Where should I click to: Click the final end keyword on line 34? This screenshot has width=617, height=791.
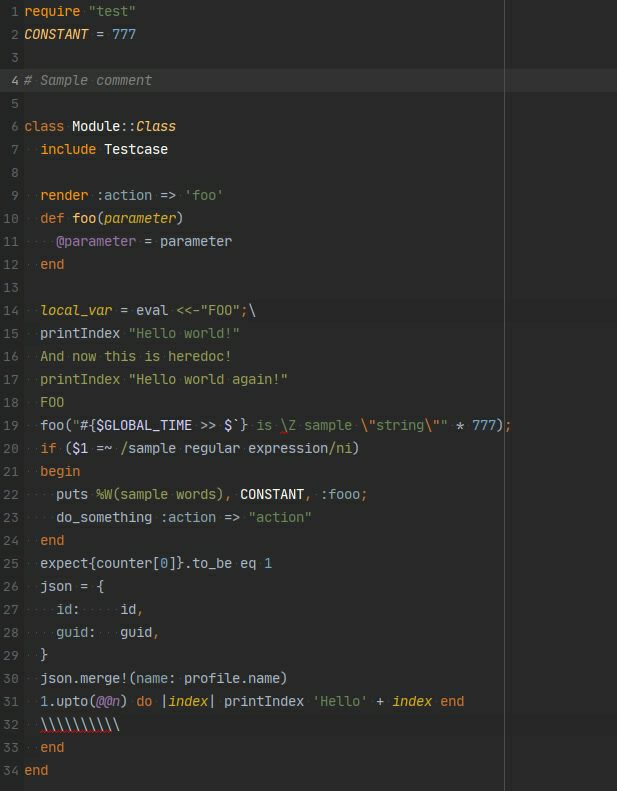click(36, 771)
